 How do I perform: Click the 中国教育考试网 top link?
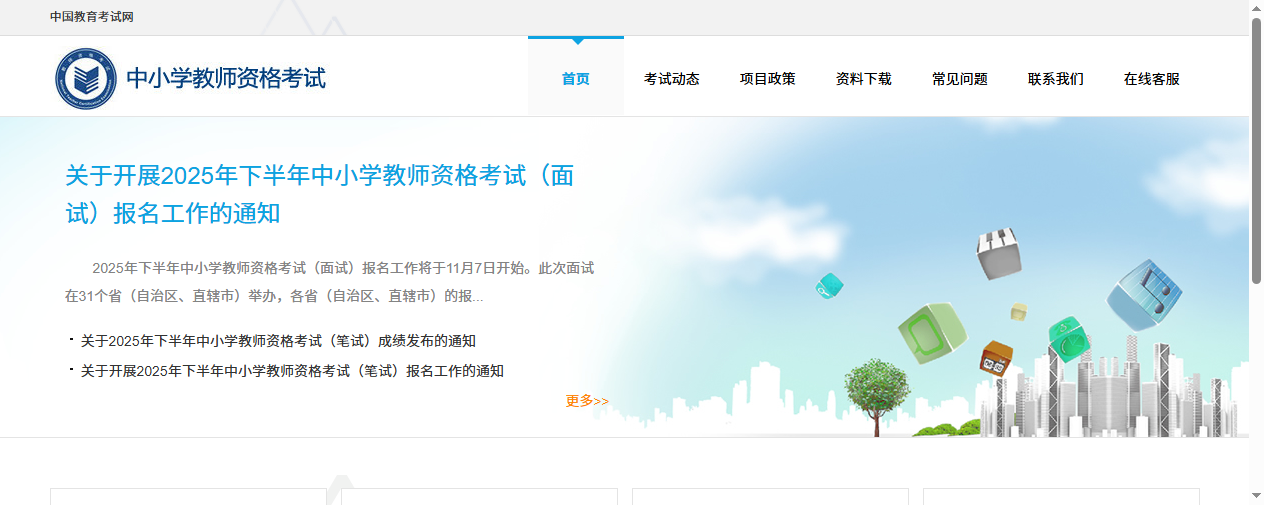pyautogui.click(x=92, y=17)
